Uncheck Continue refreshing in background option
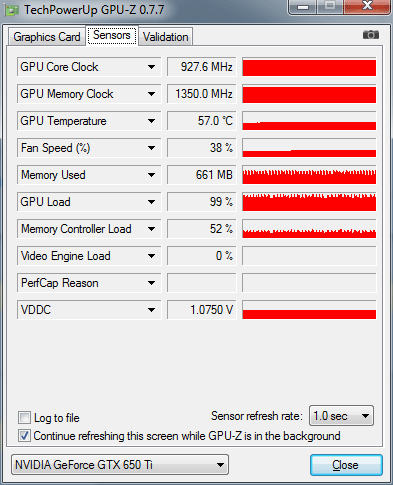 [24, 436]
